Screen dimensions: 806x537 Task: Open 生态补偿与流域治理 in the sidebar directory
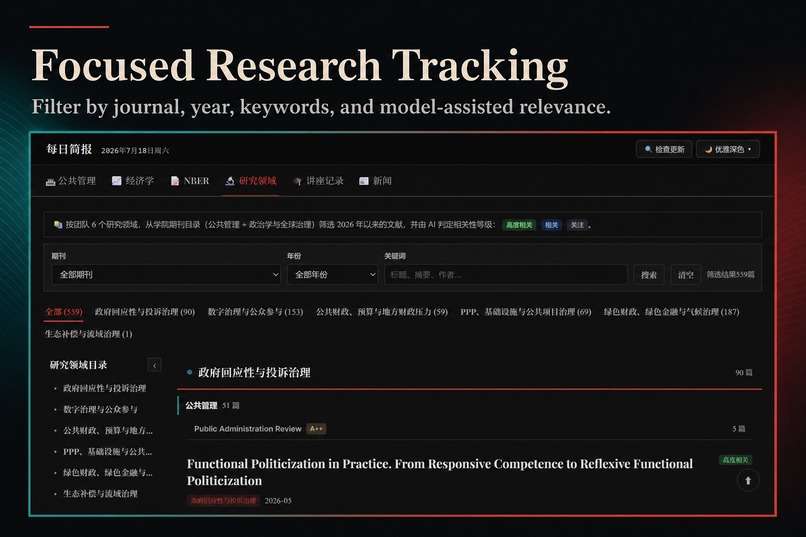pos(100,494)
